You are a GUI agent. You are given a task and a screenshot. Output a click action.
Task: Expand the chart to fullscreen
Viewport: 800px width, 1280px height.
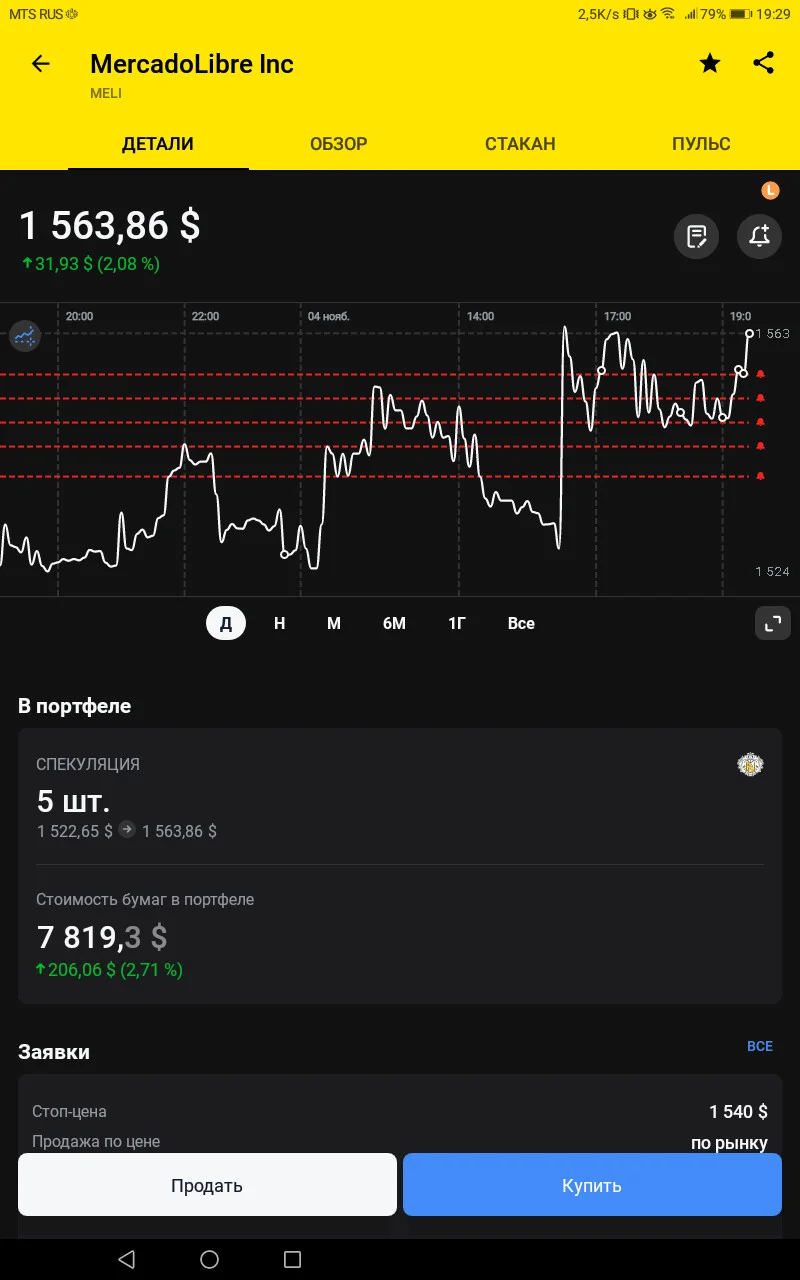pyautogui.click(x=772, y=623)
